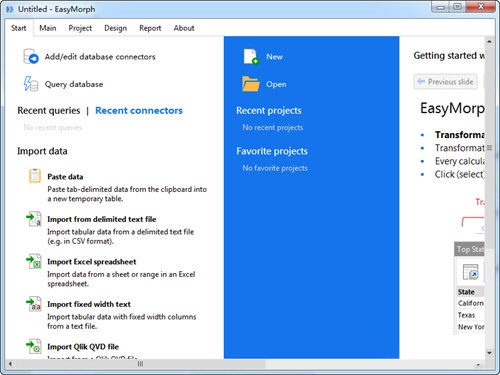
Task: Click the New project document icon
Action: (251, 57)
